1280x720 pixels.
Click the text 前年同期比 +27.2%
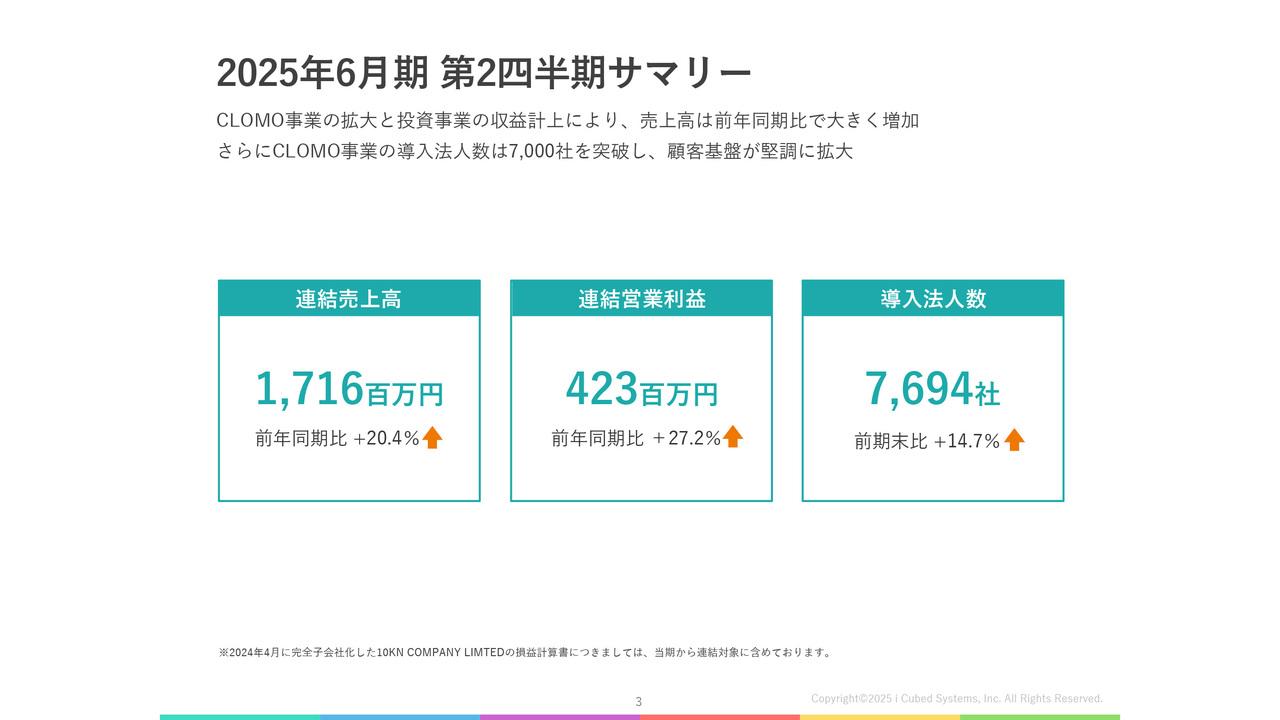pos(636,438)
